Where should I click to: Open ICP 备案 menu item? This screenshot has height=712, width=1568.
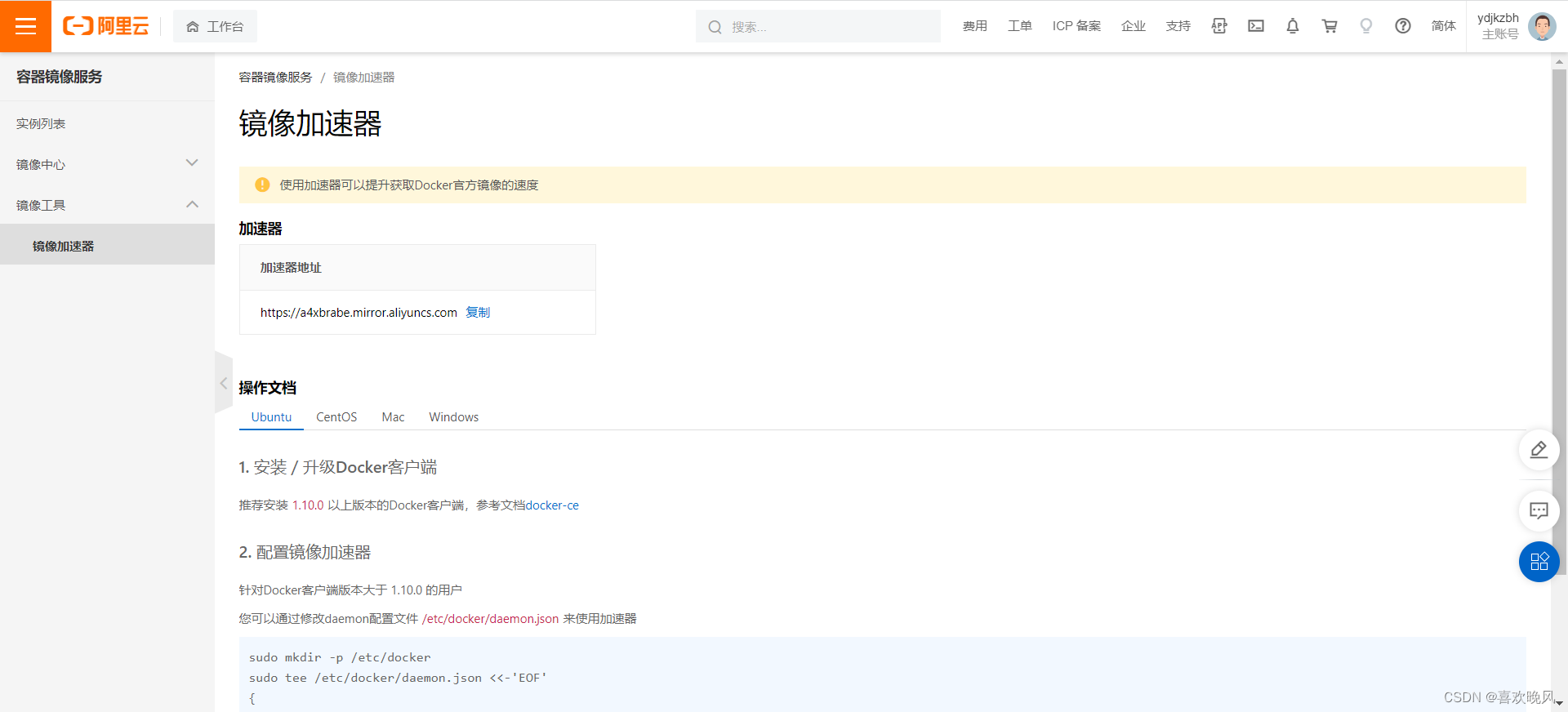(1076, 26)
